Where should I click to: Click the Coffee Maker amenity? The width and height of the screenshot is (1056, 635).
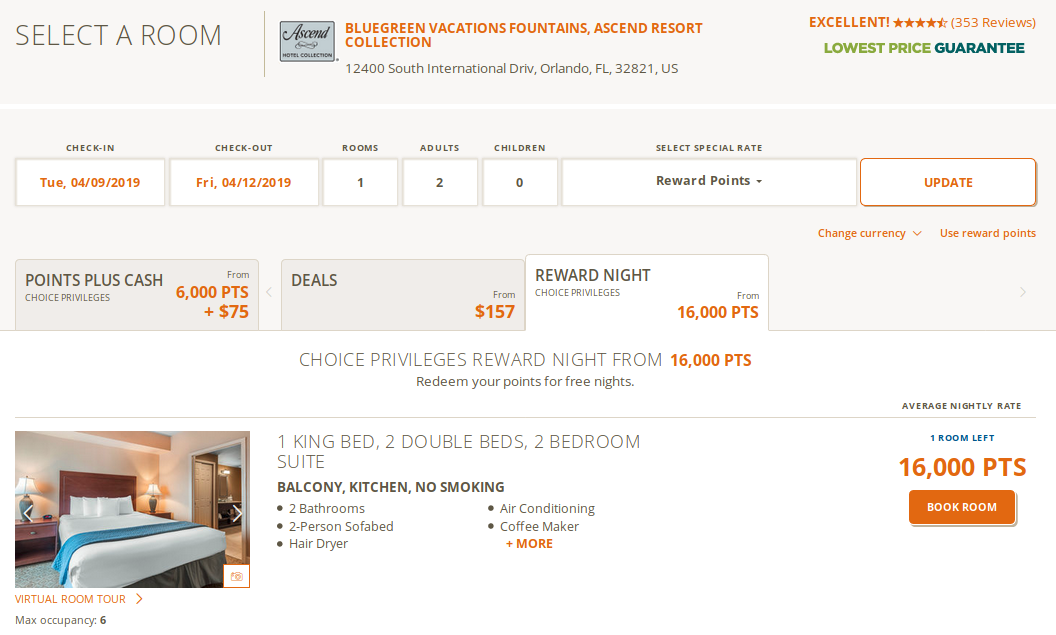539,526
